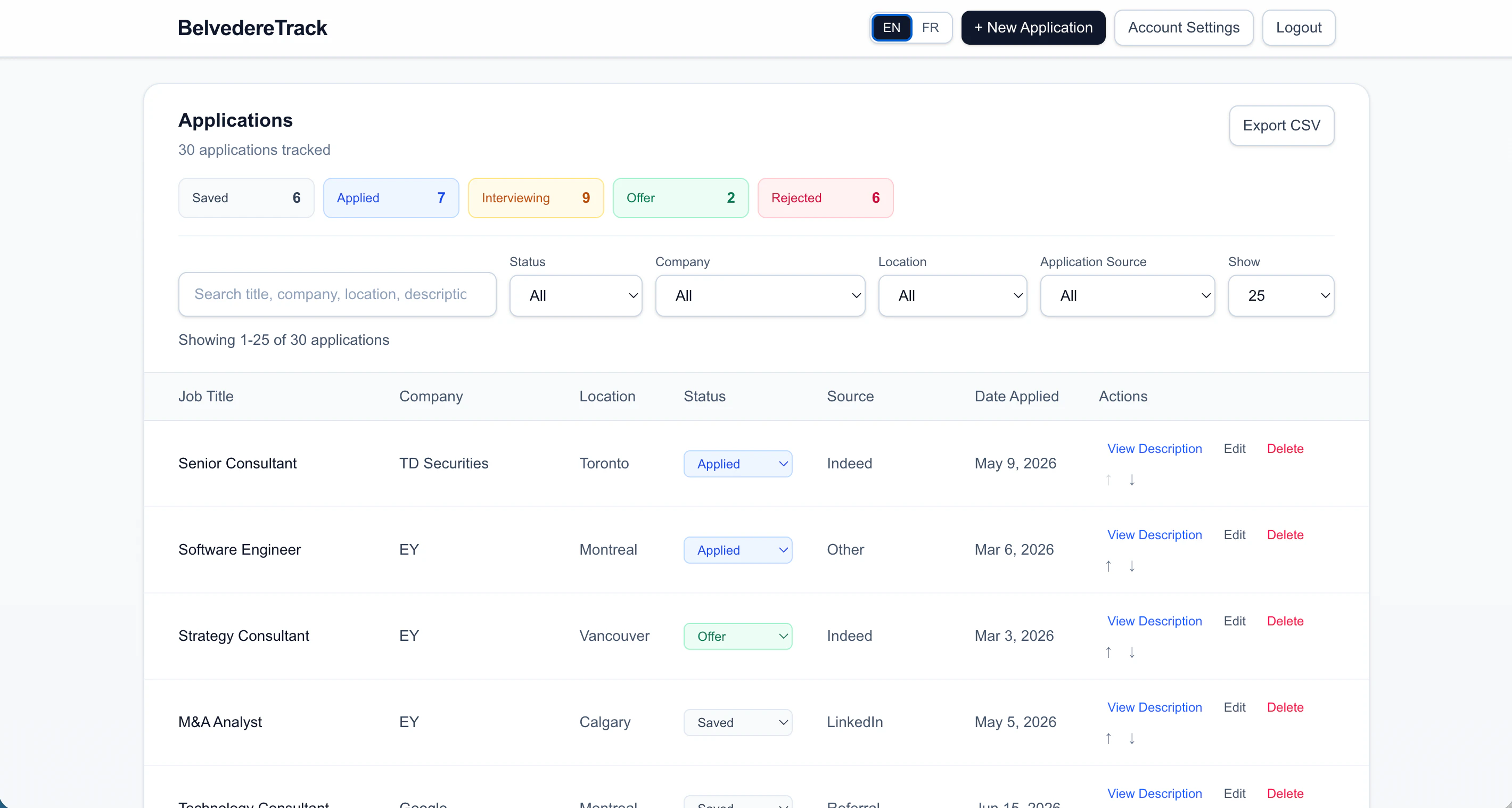Viewport: 1512px width, 808px height.
Task: Click the Company column header
Action: pos(431,397)
